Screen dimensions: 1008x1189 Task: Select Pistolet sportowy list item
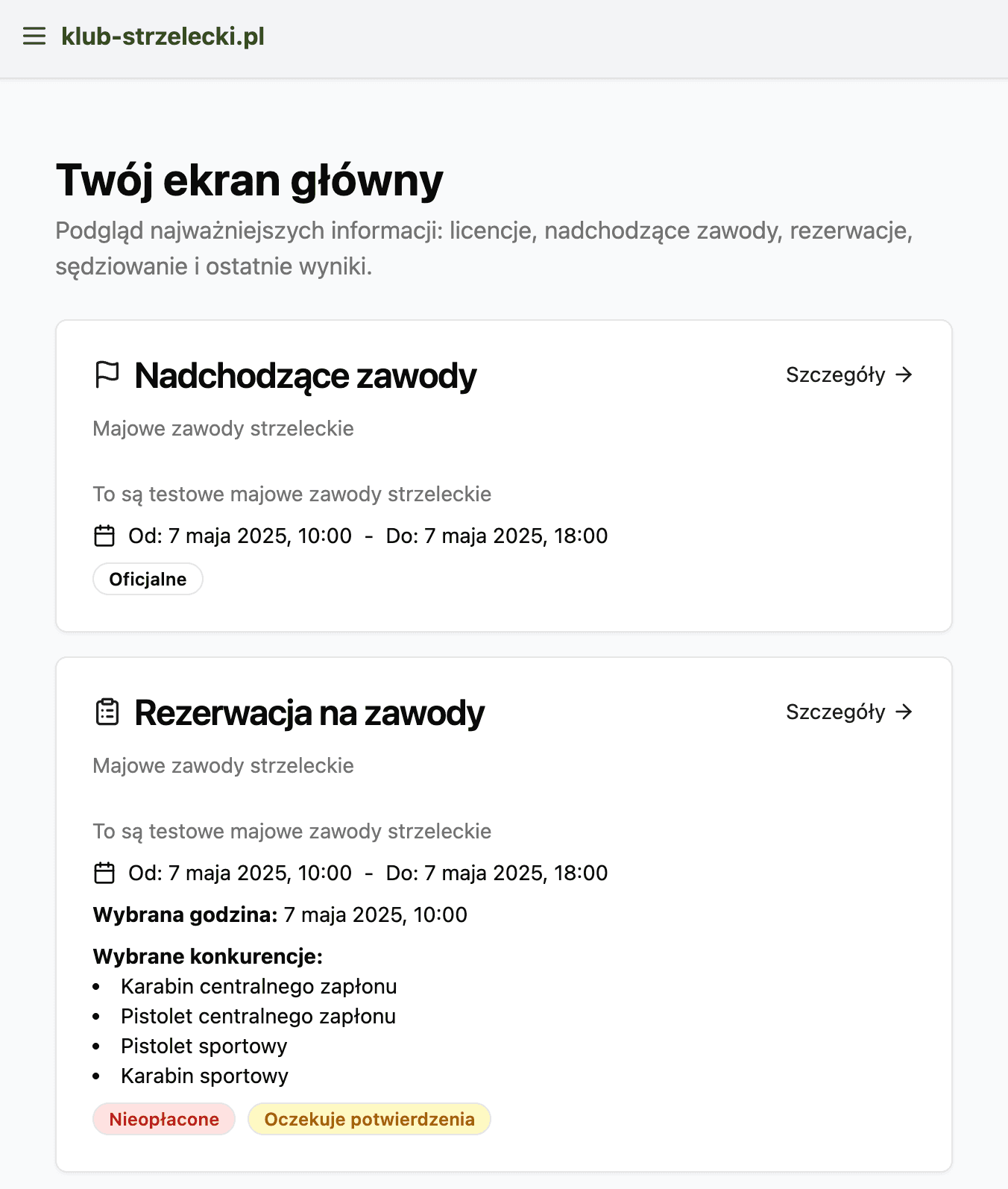coord(204,1046)
